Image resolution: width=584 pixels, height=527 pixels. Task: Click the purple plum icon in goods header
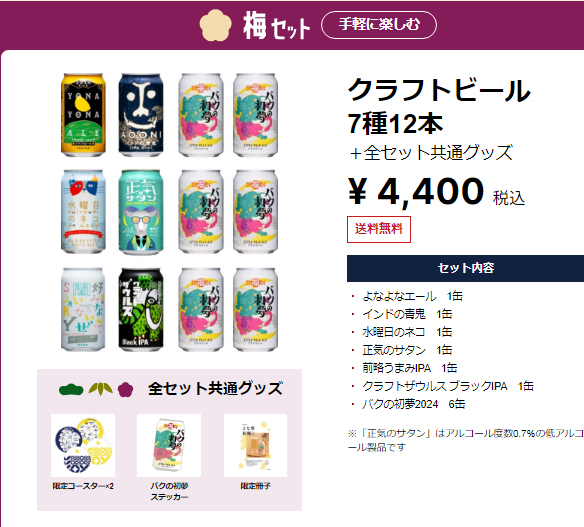(126, 390)
